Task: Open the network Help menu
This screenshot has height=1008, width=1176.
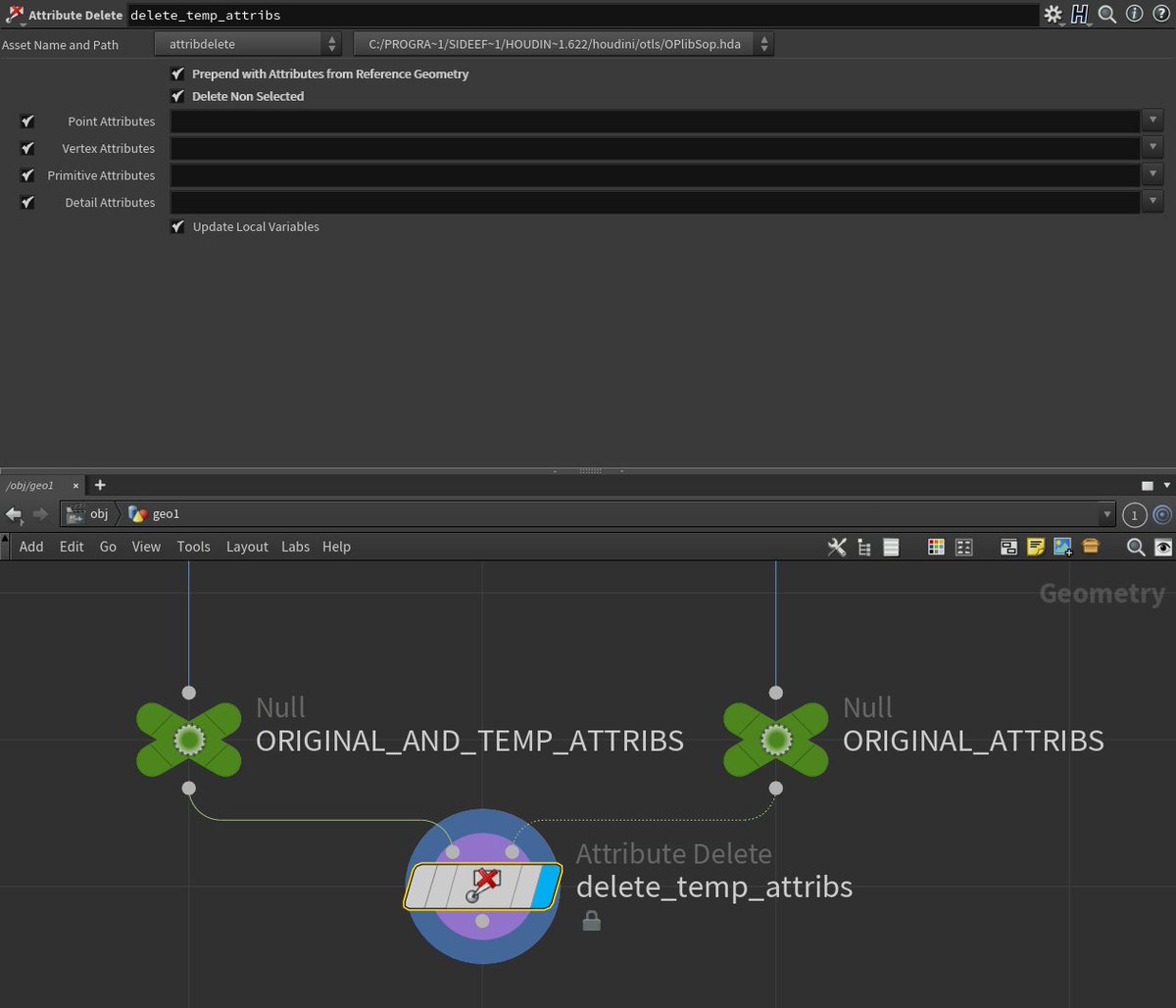Action: [x=336, y=547]
